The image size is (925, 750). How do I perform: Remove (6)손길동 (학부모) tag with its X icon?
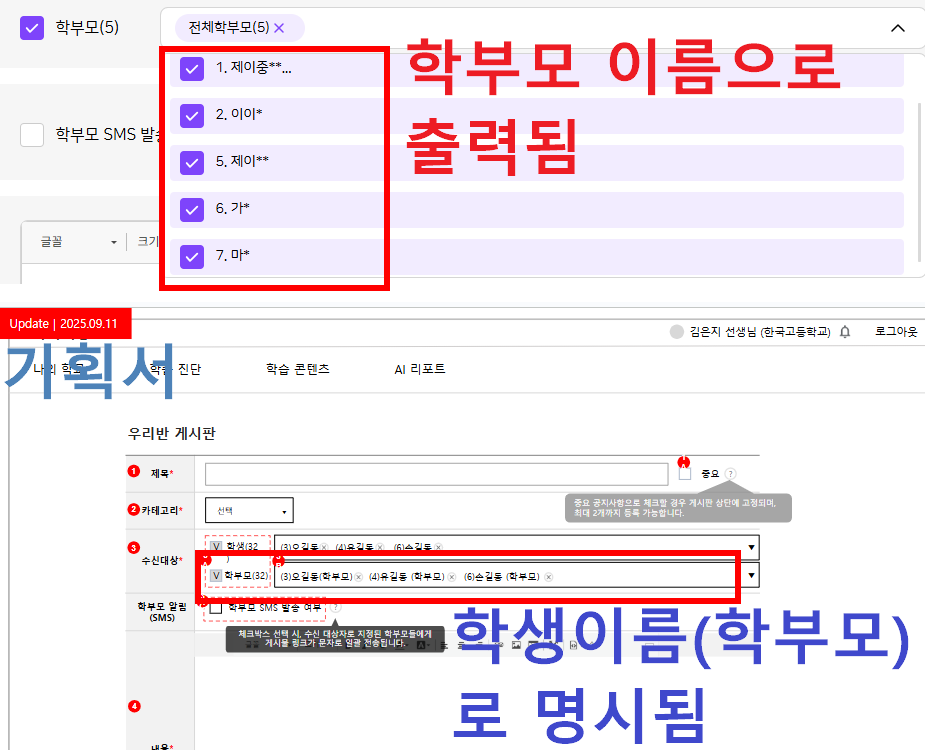pos(548,577)
